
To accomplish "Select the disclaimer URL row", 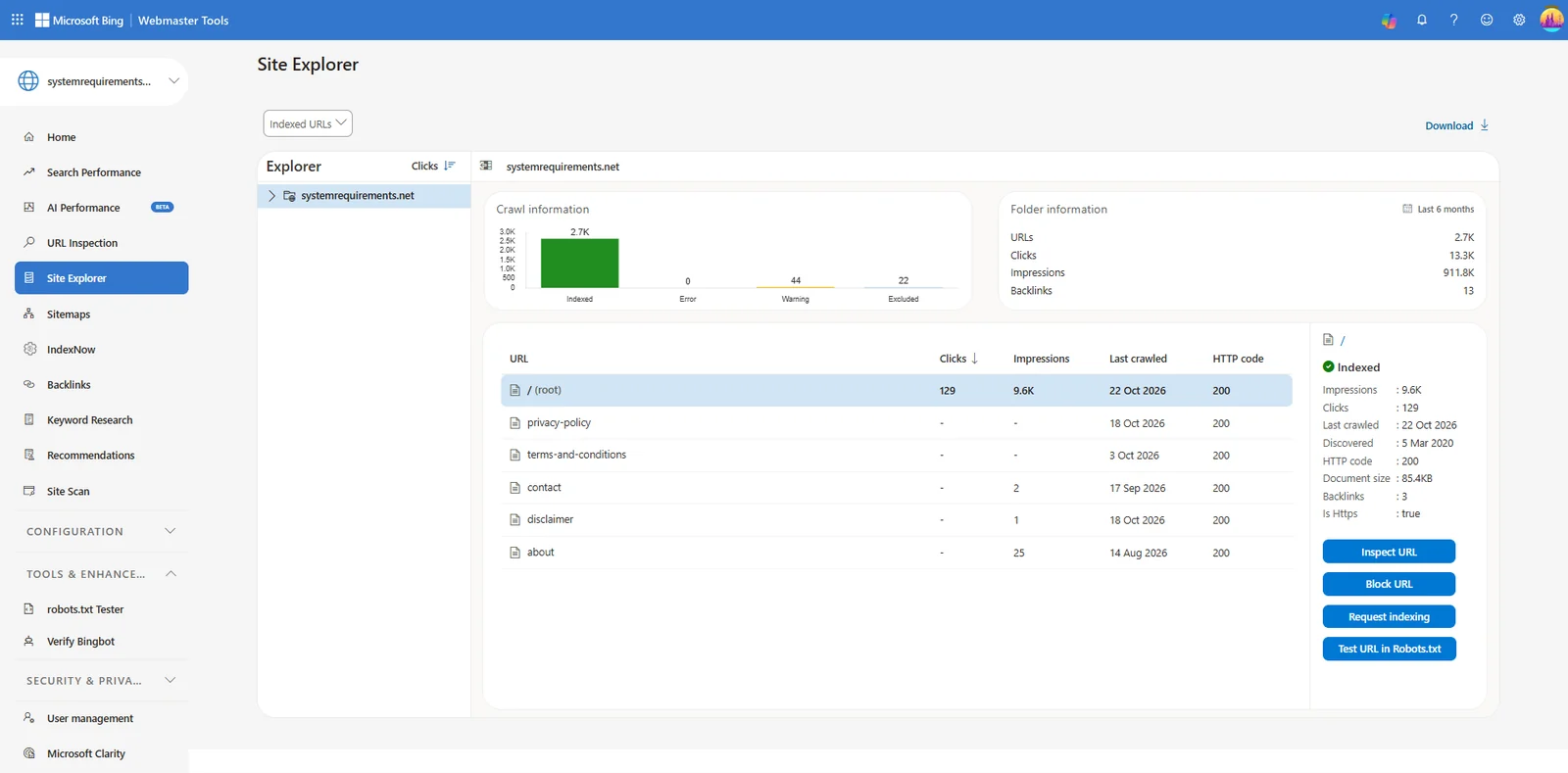I will click(896, 520).
